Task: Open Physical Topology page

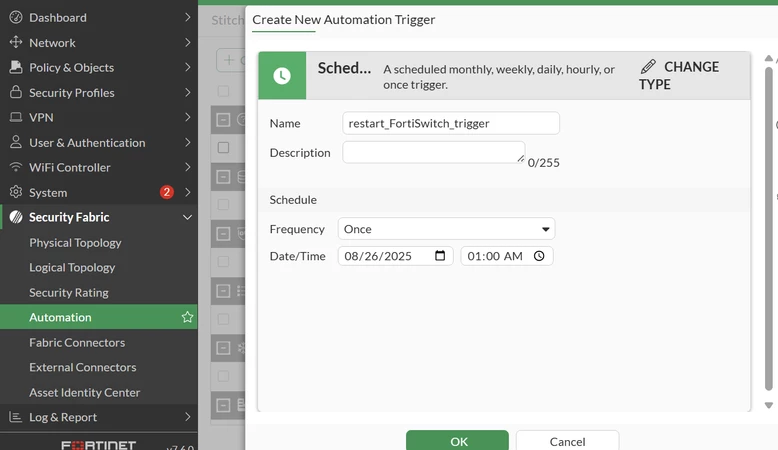Action: [75, 243]
